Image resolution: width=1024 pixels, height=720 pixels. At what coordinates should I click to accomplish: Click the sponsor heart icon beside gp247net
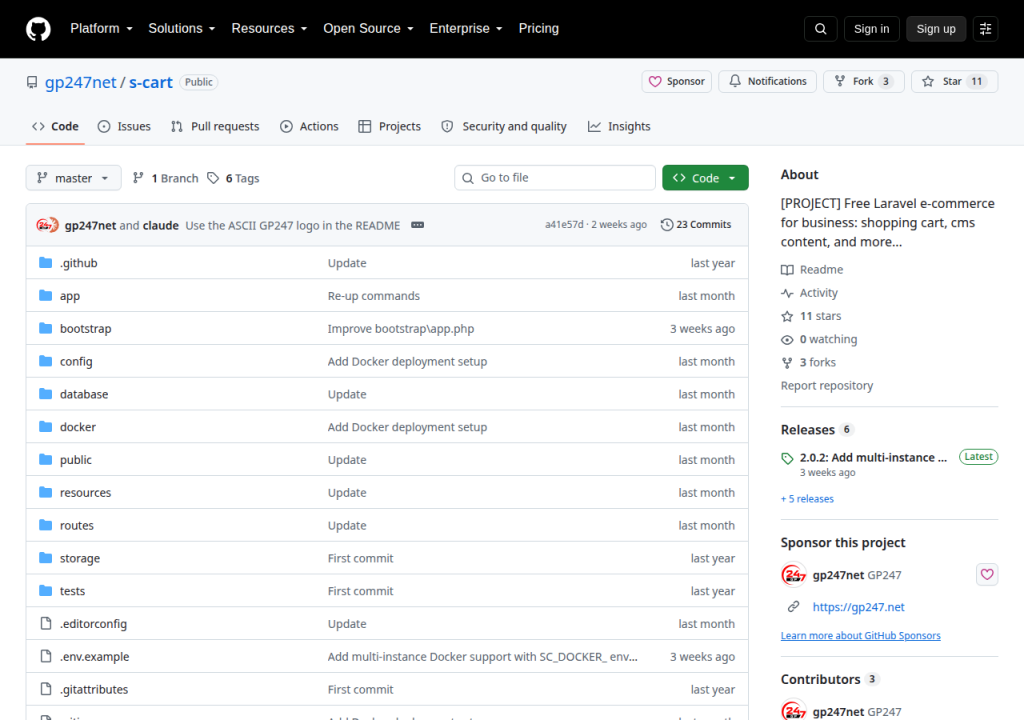987,574
